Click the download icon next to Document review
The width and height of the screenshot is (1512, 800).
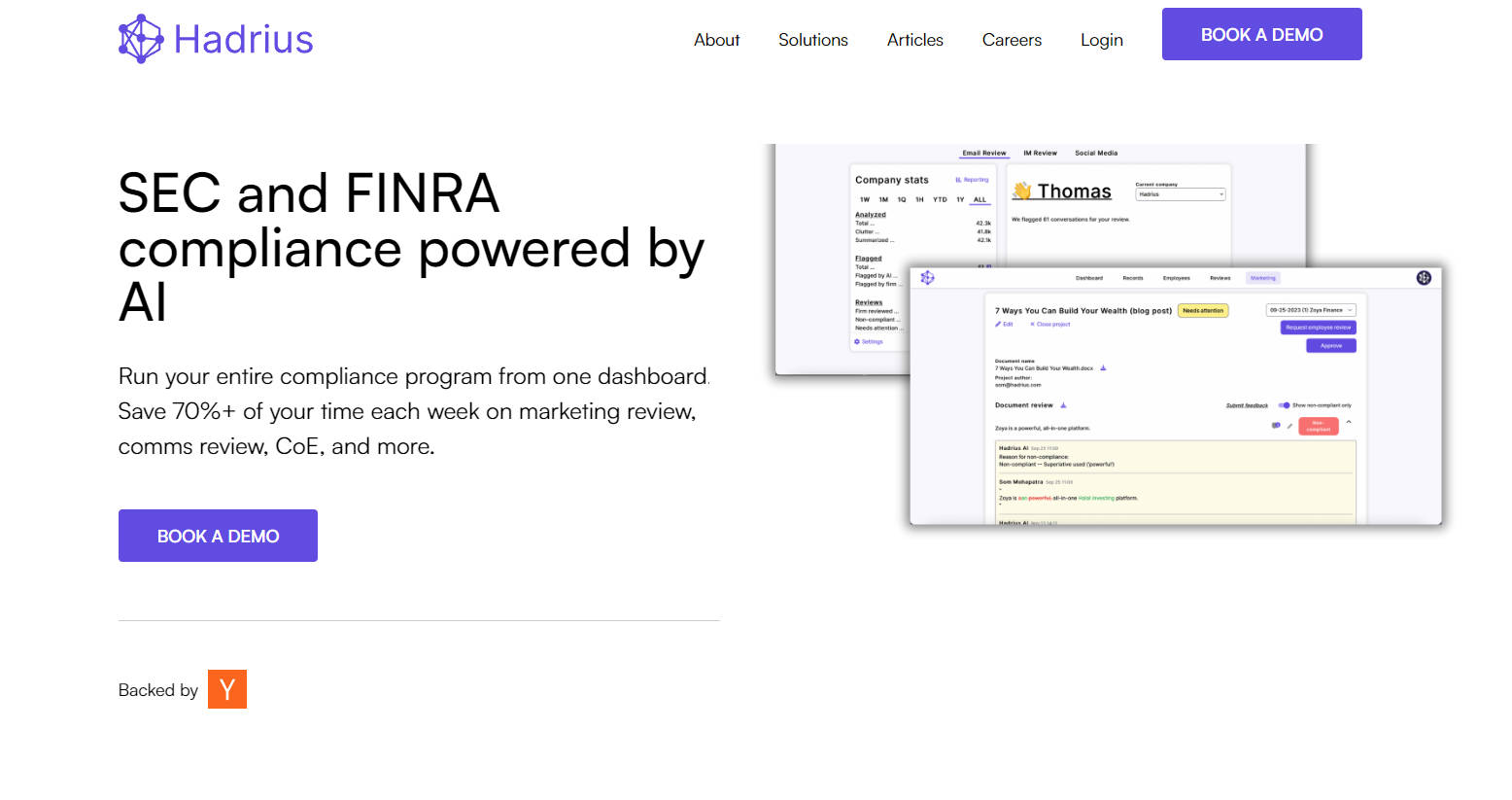tap(1064, 405)
